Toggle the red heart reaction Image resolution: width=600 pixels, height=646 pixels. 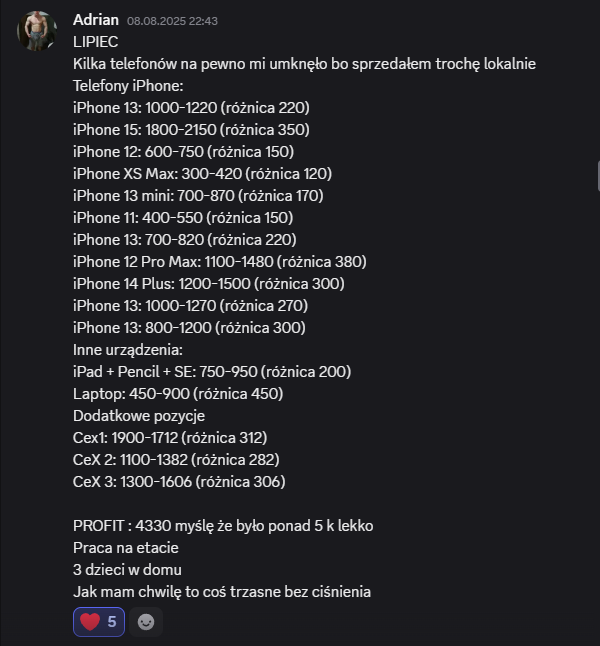click(x=99, y=622)
